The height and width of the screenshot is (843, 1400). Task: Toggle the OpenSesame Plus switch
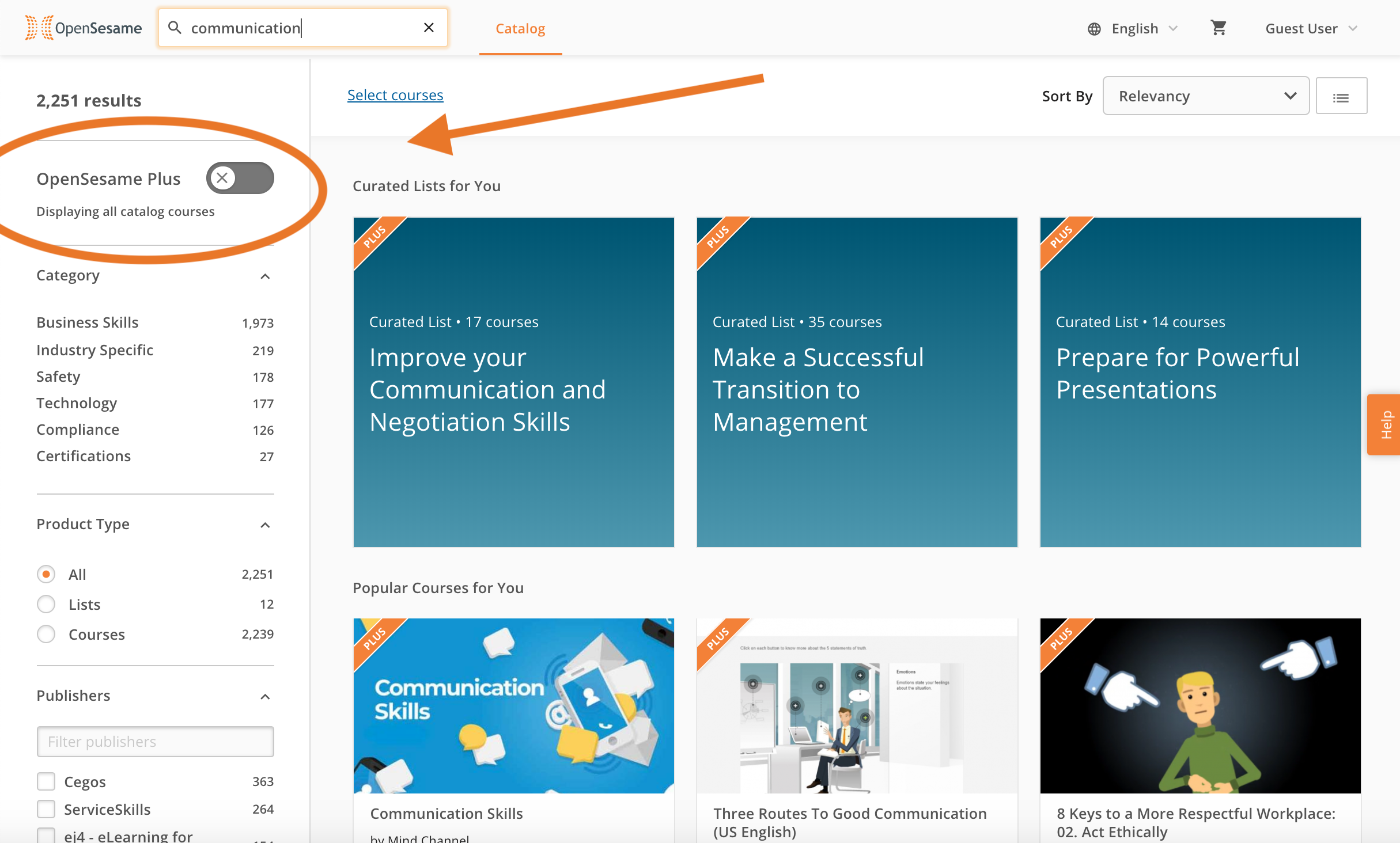pos(240,178)
